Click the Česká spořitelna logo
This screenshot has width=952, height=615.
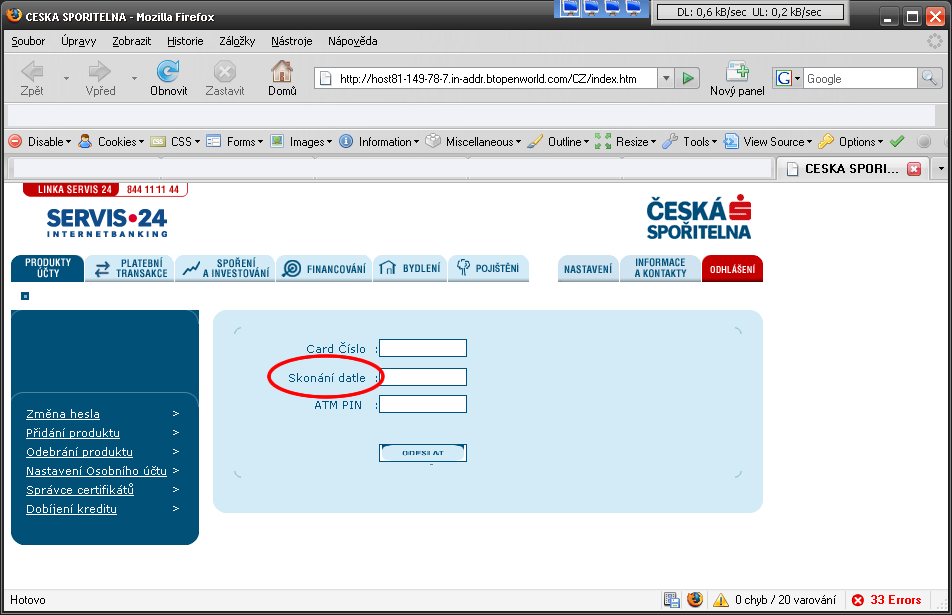(699, 217)
